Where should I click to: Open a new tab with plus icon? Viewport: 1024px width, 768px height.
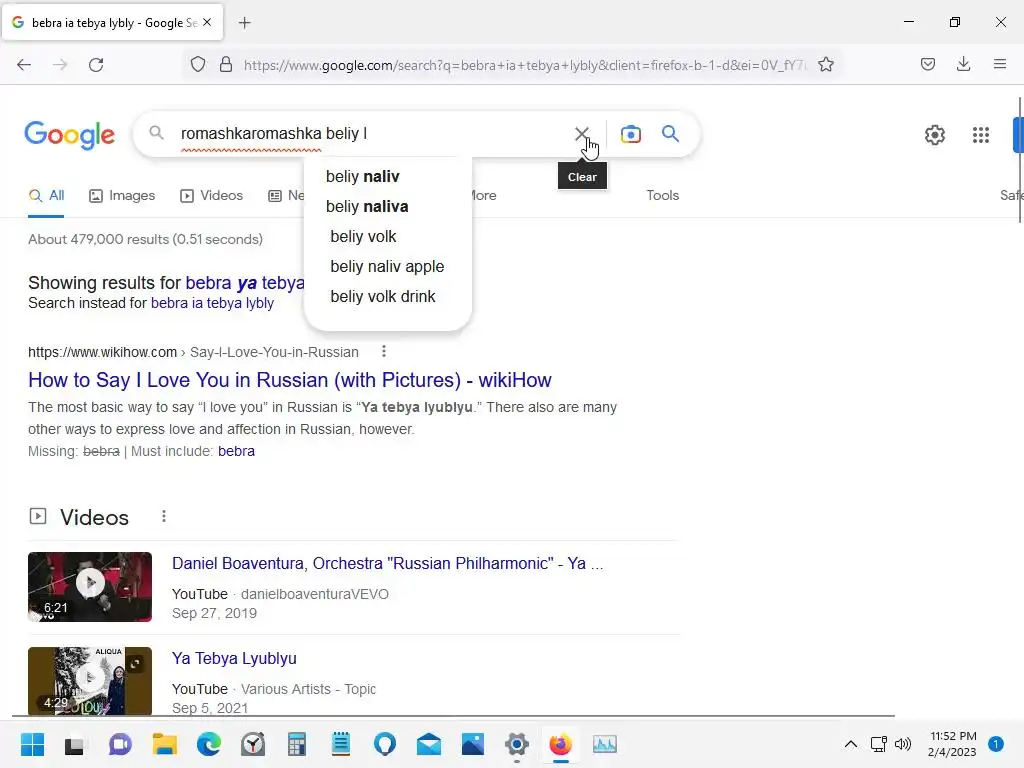245,23
